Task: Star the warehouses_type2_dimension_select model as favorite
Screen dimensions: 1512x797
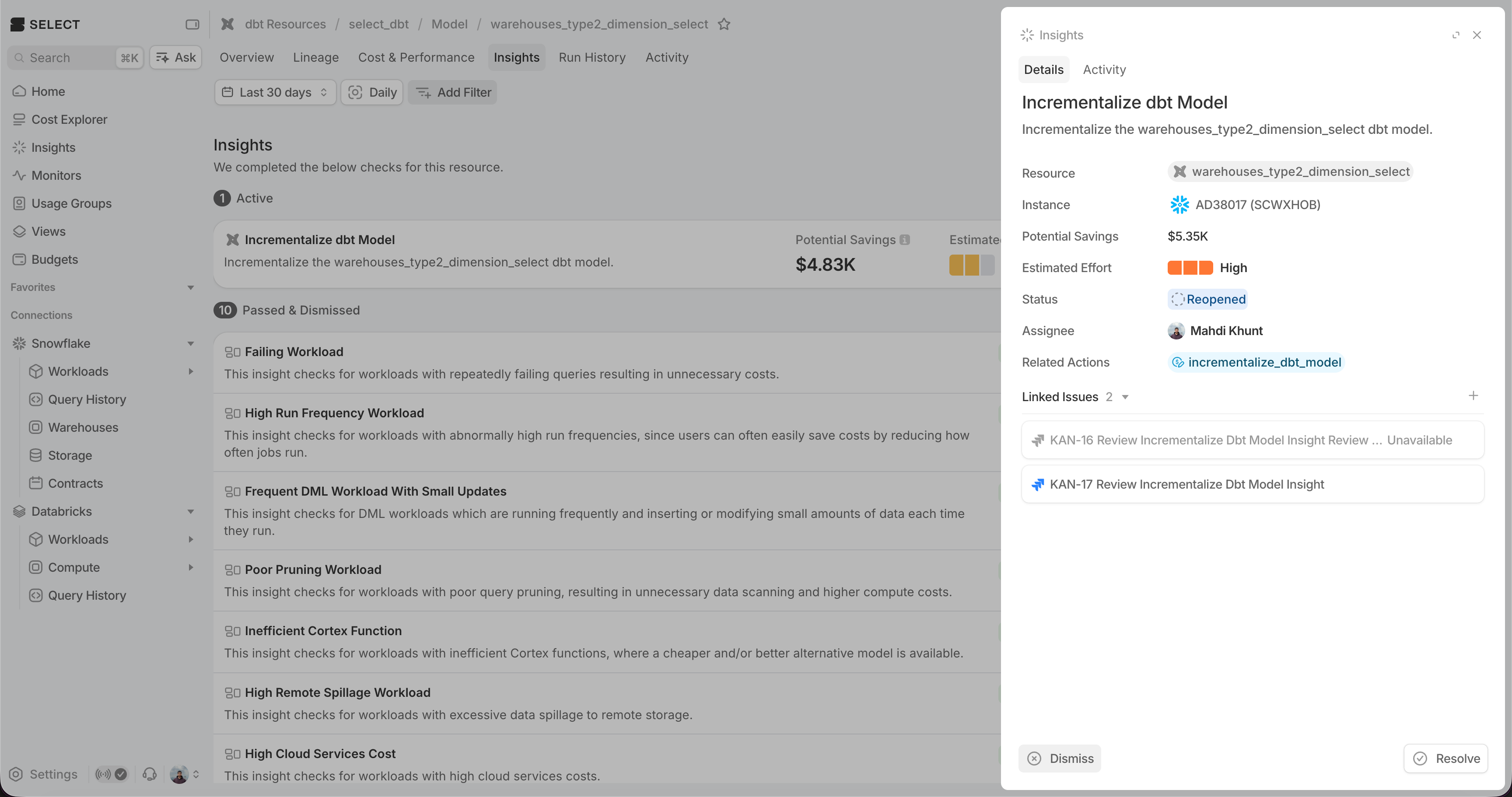Action: [724, 24]
